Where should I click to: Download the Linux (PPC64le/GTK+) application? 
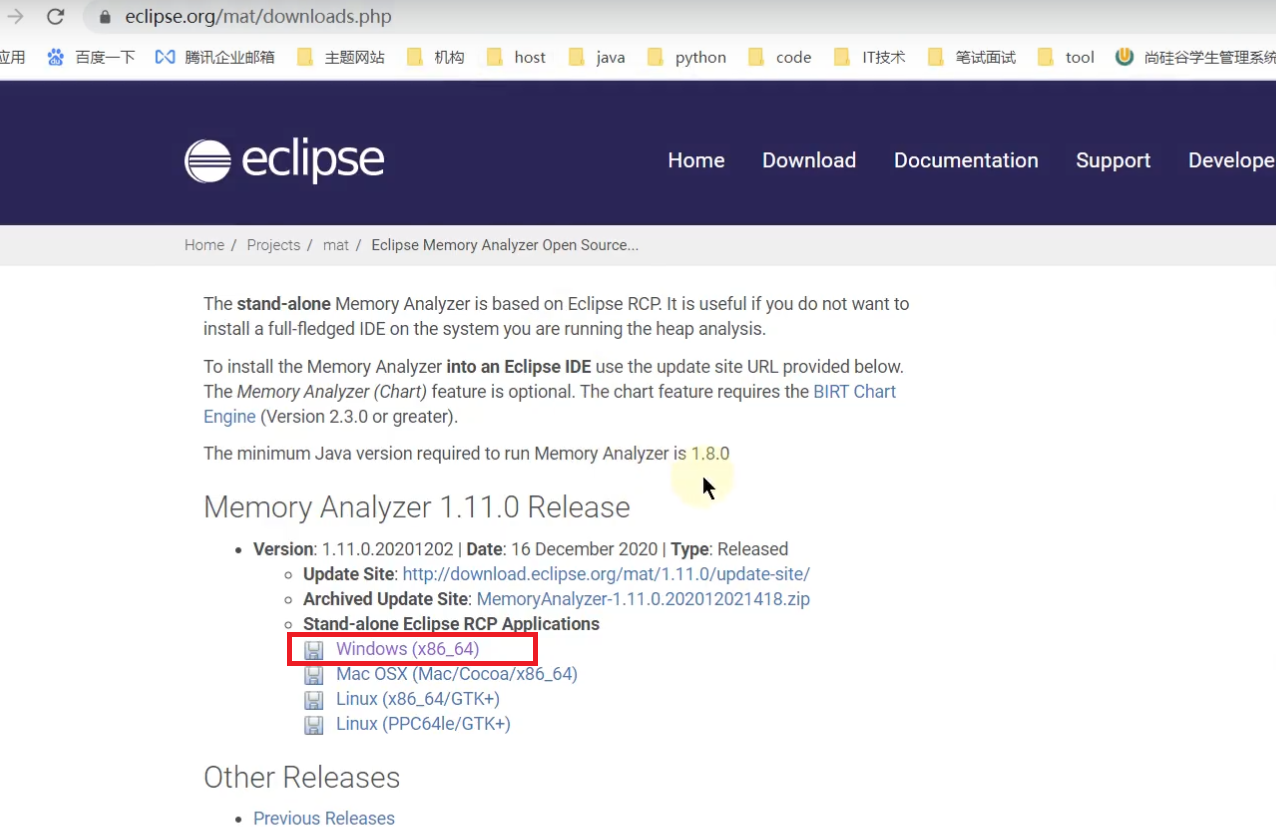point(423,724)
